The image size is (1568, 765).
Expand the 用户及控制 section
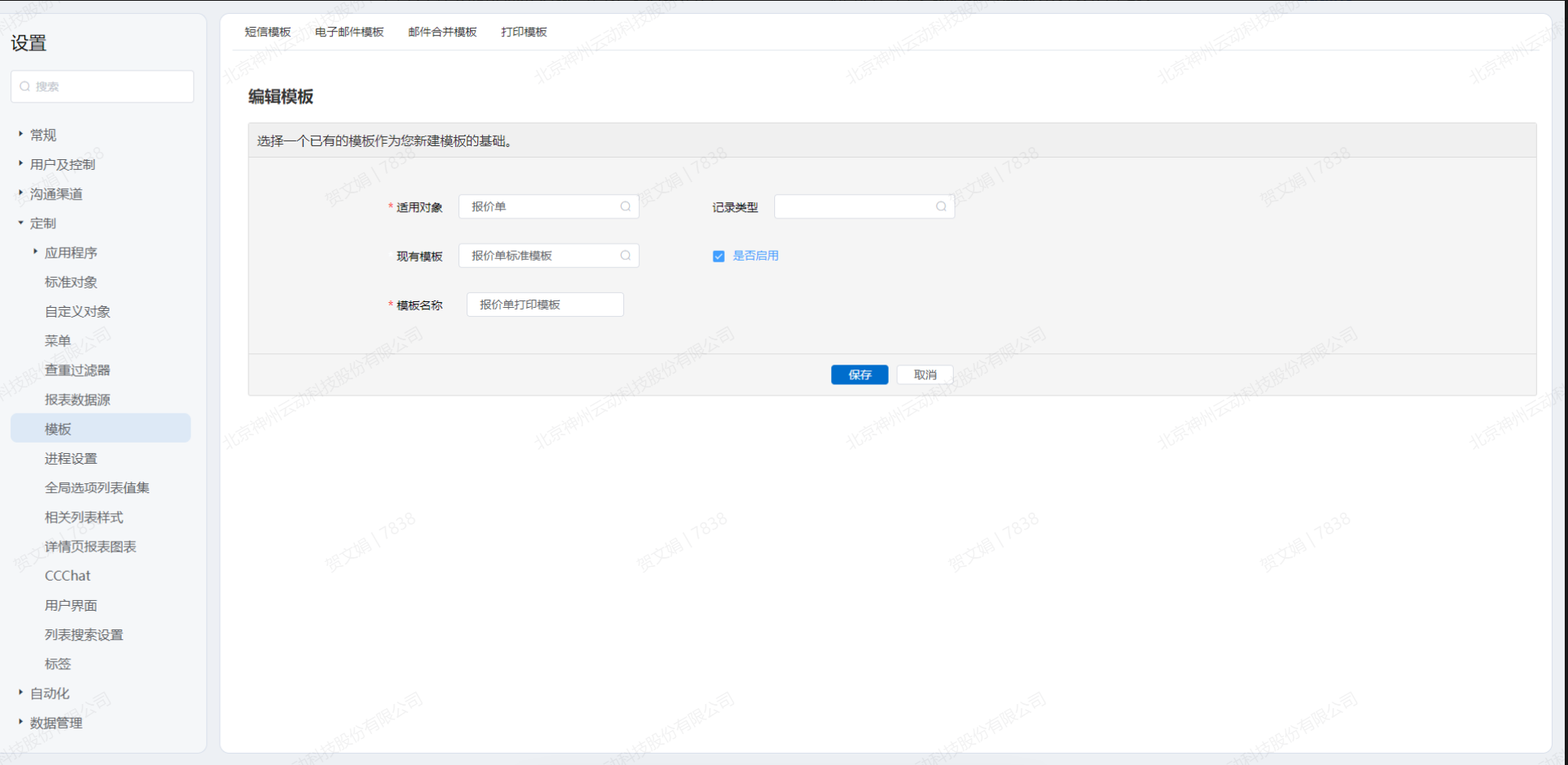[21, 163]
